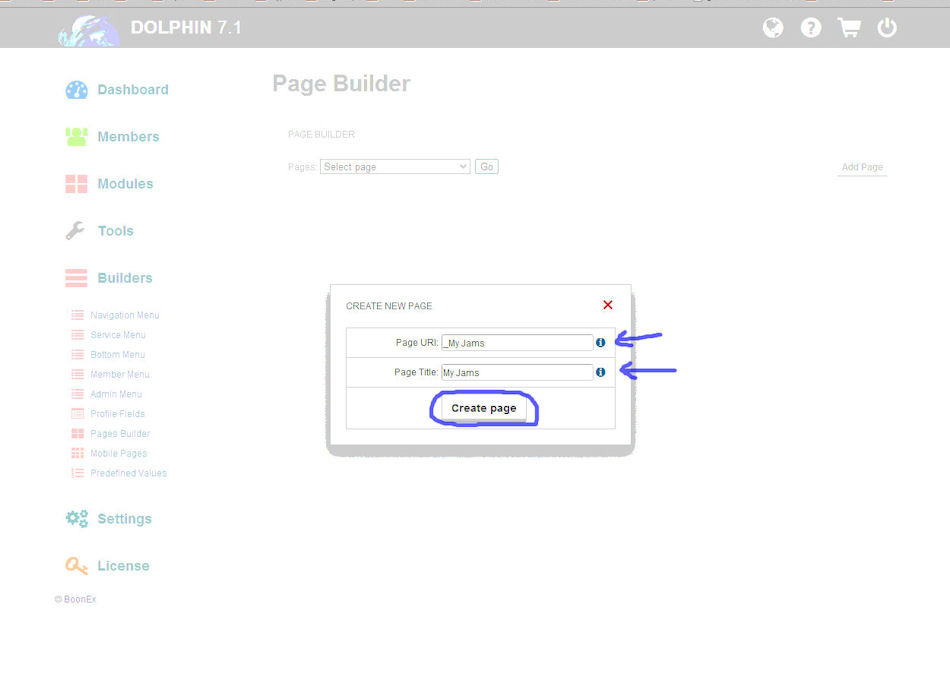Screen dimensions: 950x690
Task: Click the Builders list icon
Action: [76, 278]
